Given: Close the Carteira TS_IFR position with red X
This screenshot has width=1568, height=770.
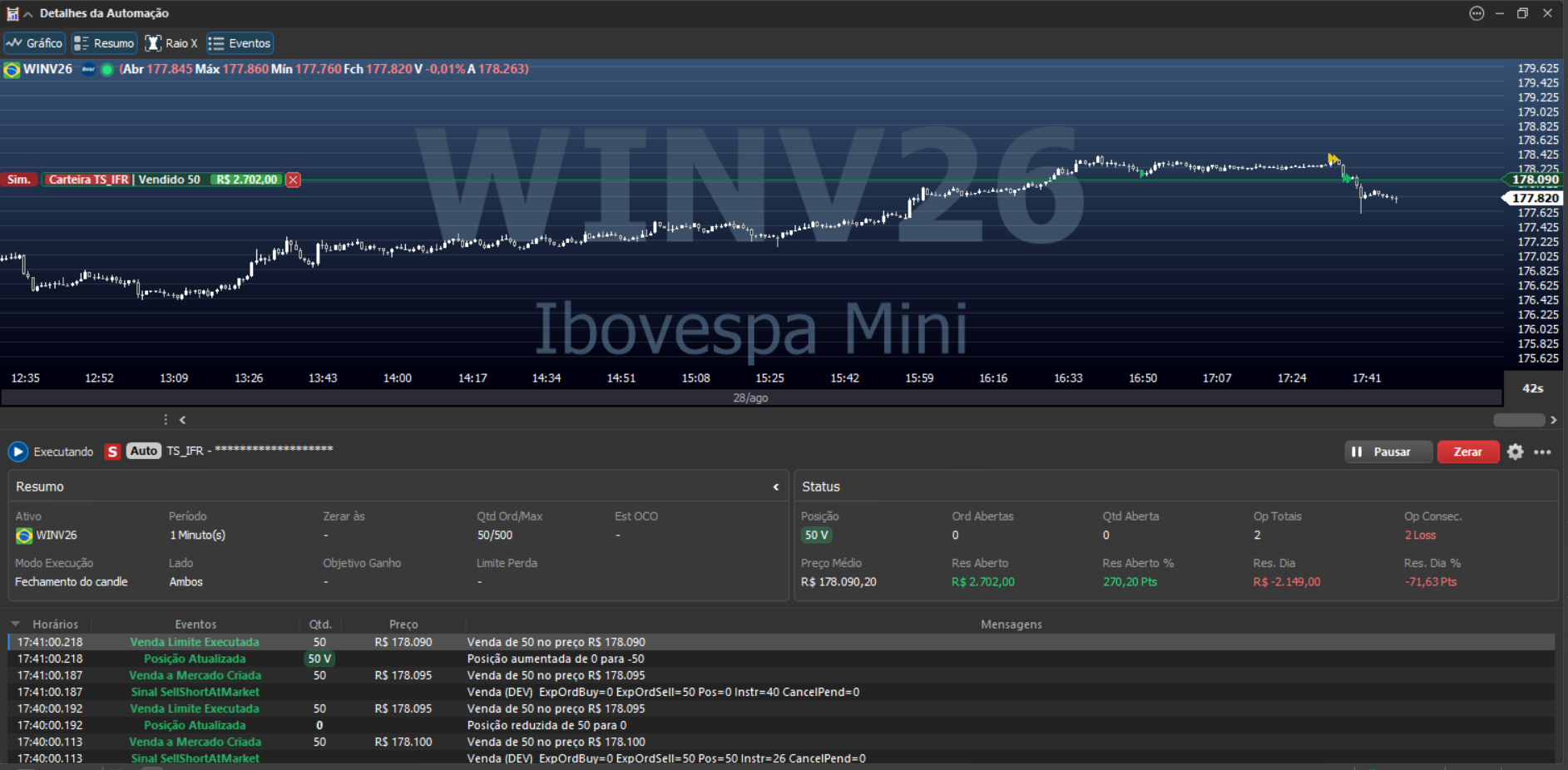Looking at the screenshot, I should [x=293, y=180].
